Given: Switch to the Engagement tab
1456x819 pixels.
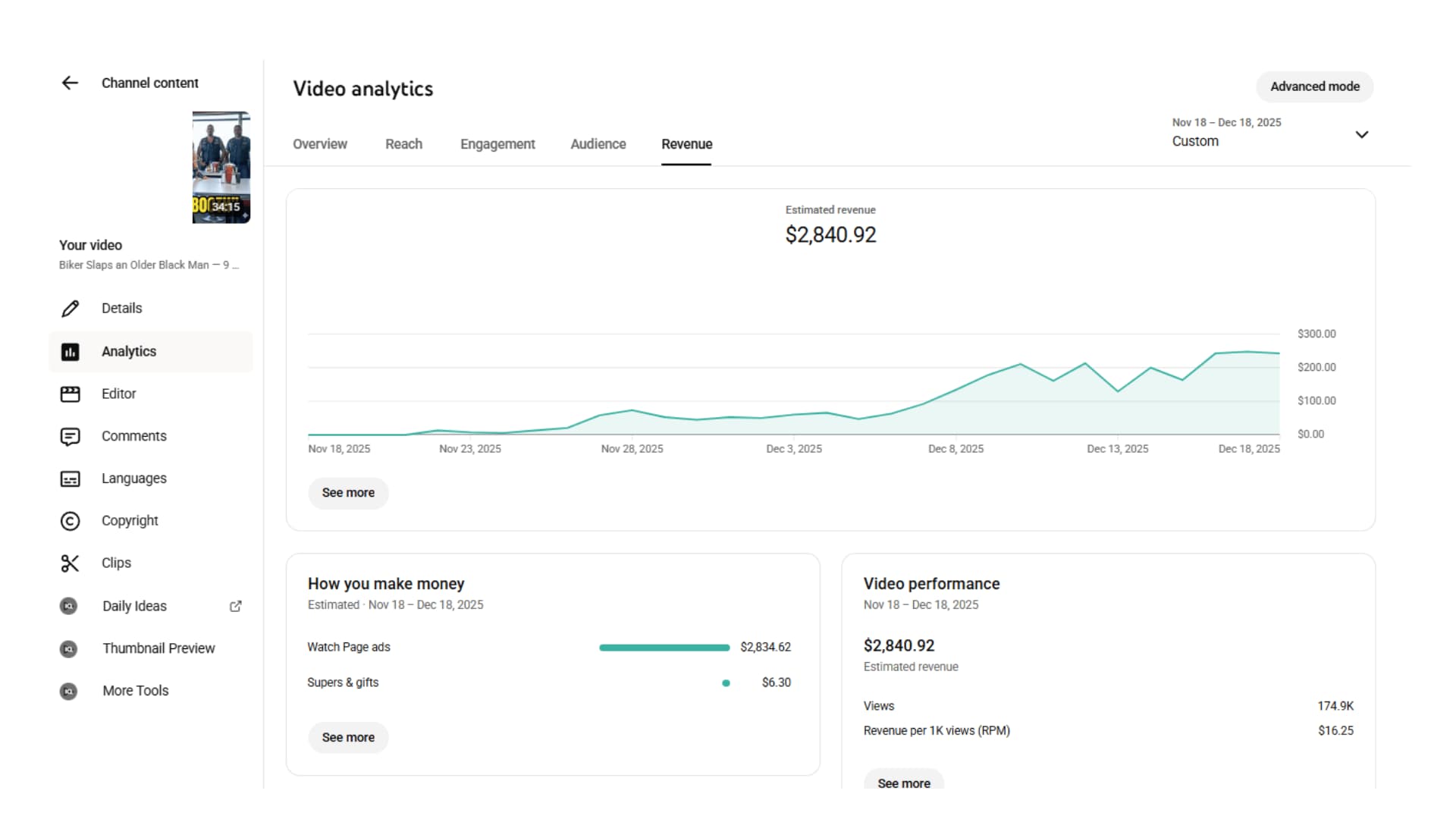Looking at the screenshot, I should point(497,144).
